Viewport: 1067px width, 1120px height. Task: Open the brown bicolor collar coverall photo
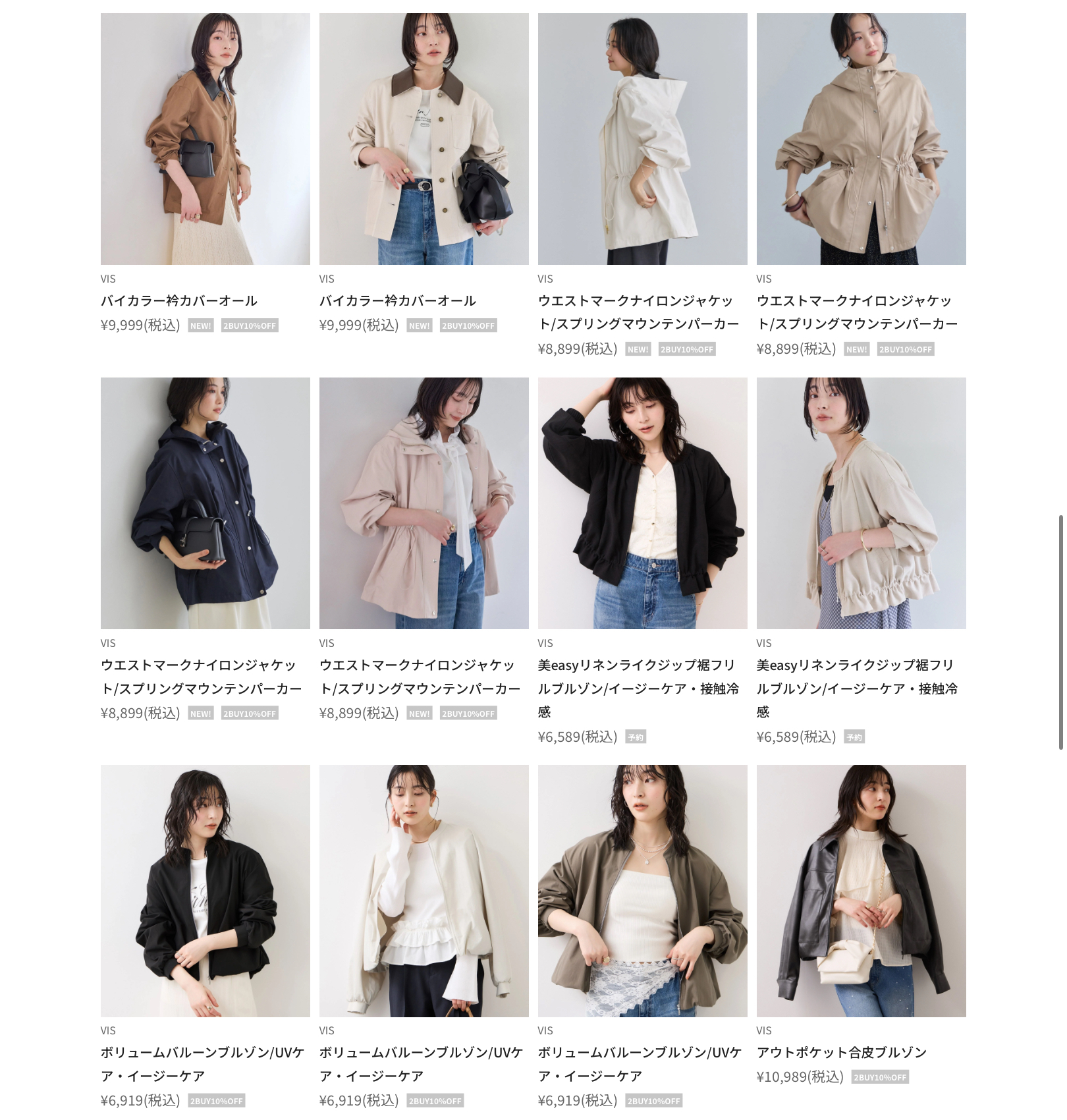click(x=205, y=139)
